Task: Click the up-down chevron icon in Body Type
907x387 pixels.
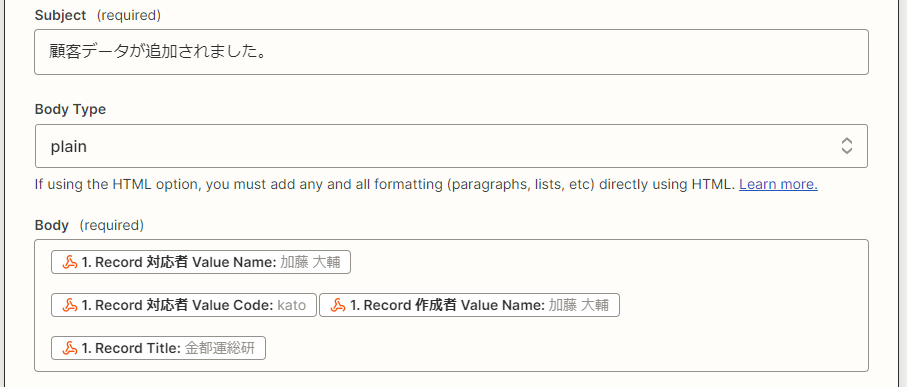Action: click(x=847, y=146)
